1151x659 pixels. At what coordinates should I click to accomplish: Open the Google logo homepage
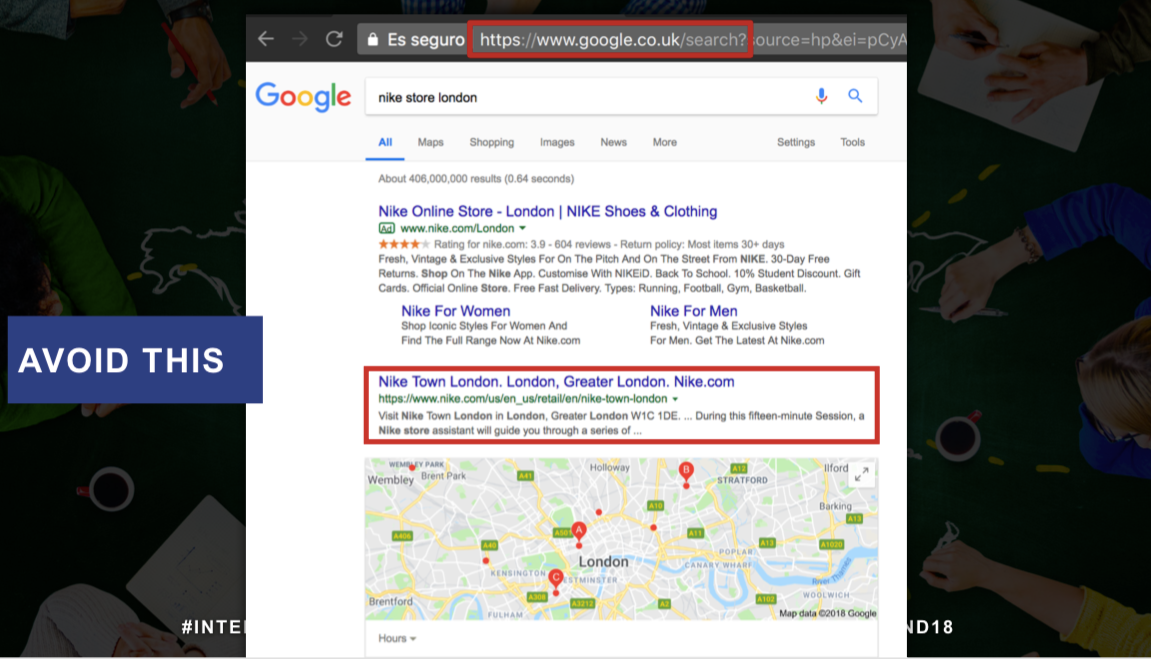[x=303, y=97]
